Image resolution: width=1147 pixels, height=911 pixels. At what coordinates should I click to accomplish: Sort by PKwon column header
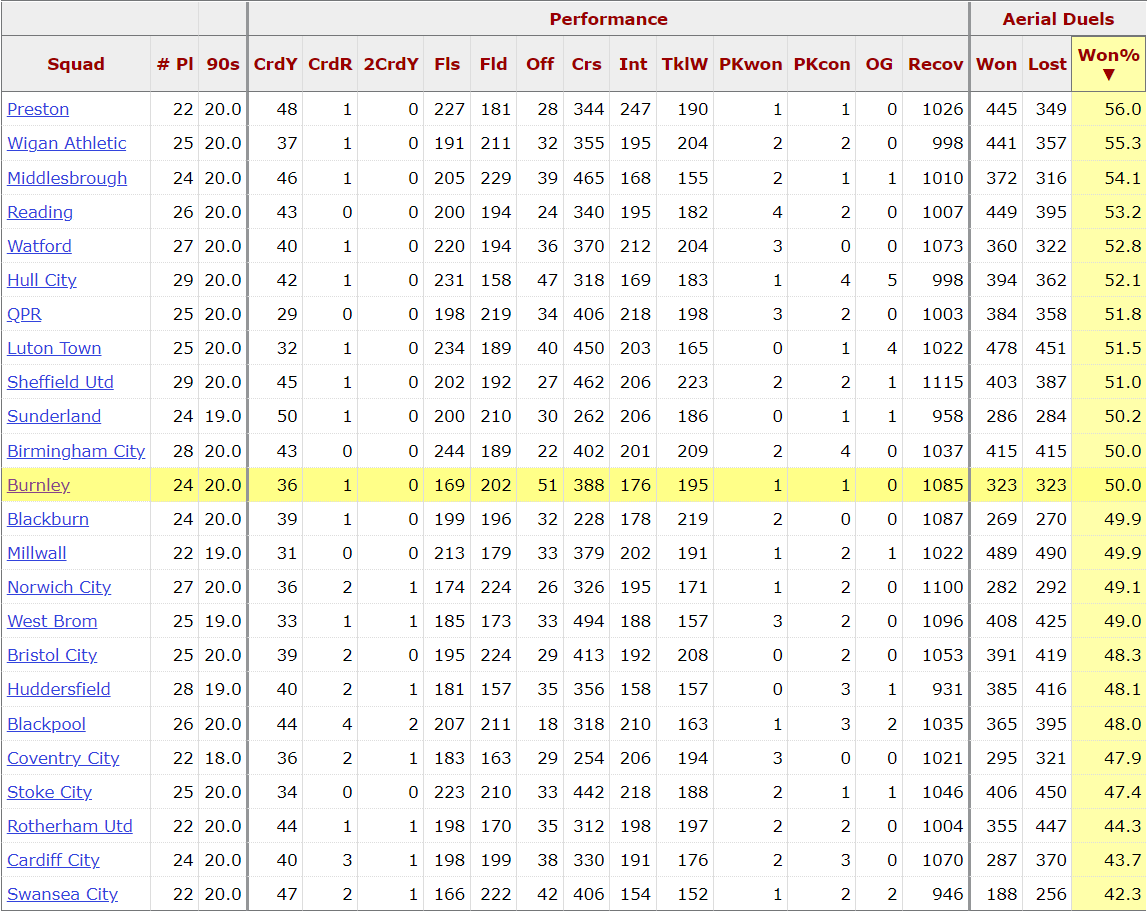pyautogui.click(x=750, y=64)
